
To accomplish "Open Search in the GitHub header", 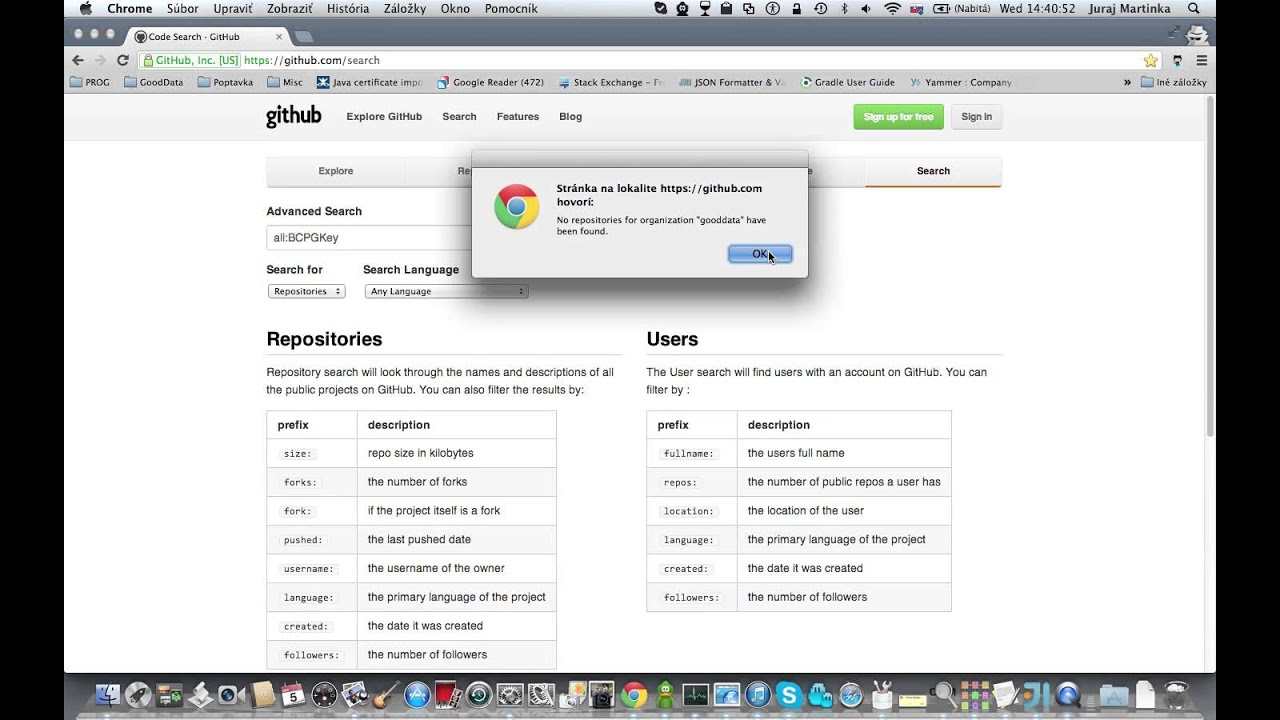I will coord(459,117).
